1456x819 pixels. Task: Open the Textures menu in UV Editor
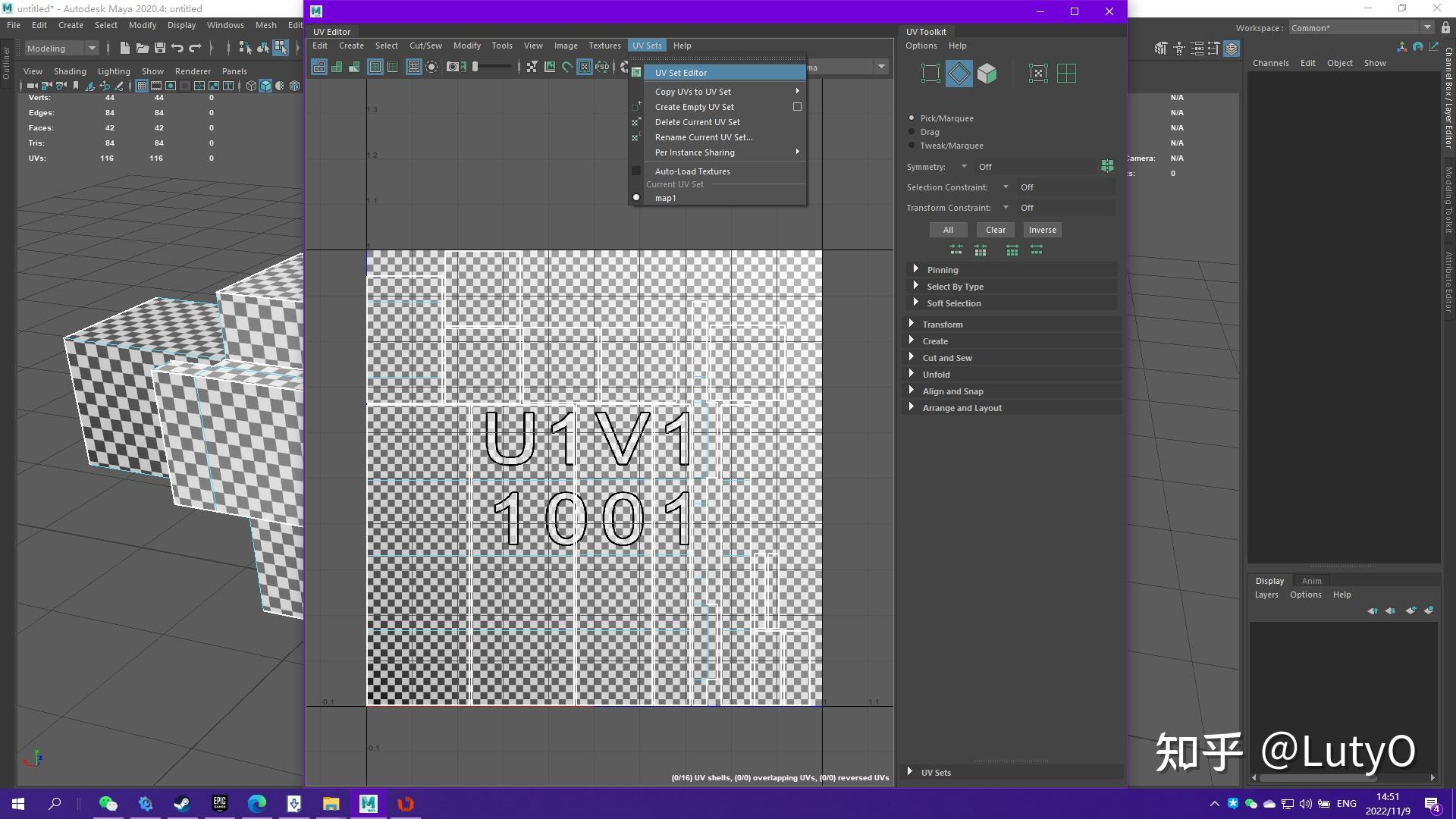click(x=604, y=45)
